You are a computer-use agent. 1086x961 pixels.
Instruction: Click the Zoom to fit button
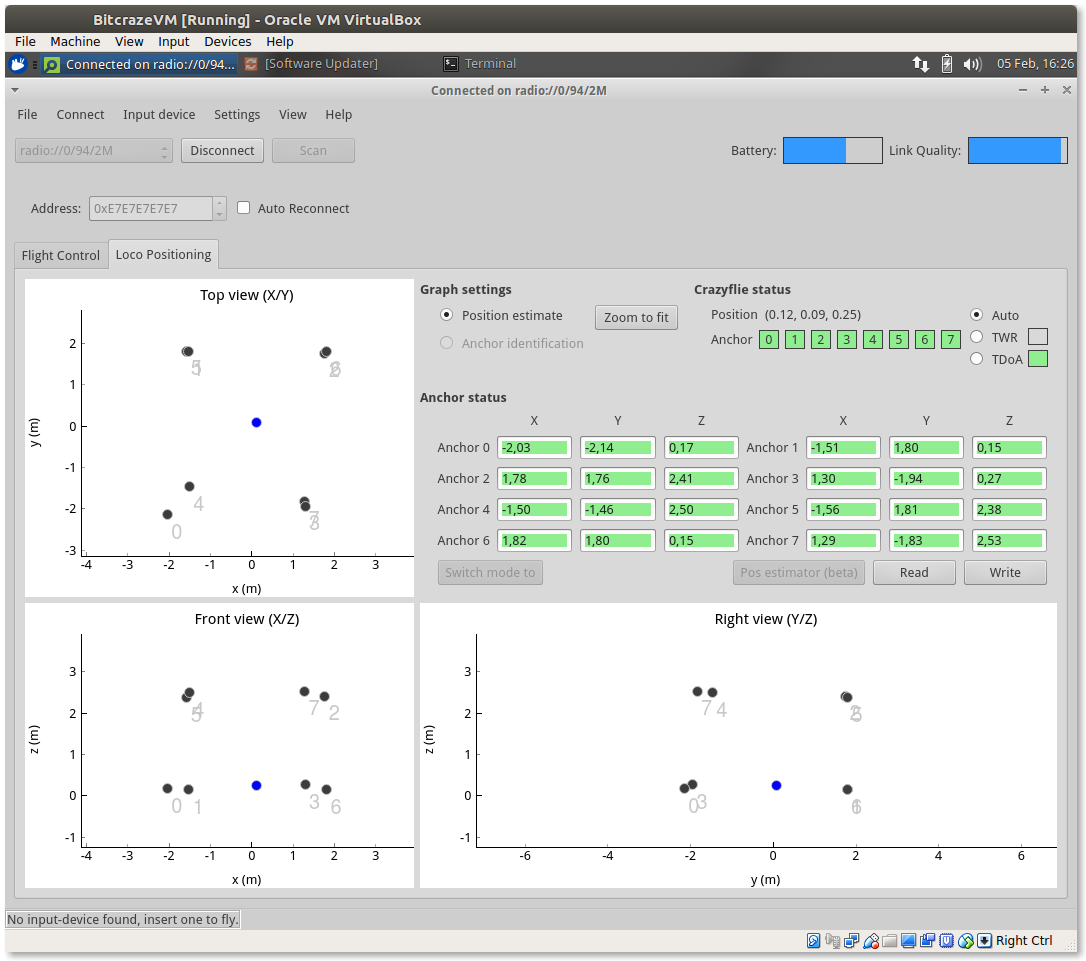coord(636,317)
